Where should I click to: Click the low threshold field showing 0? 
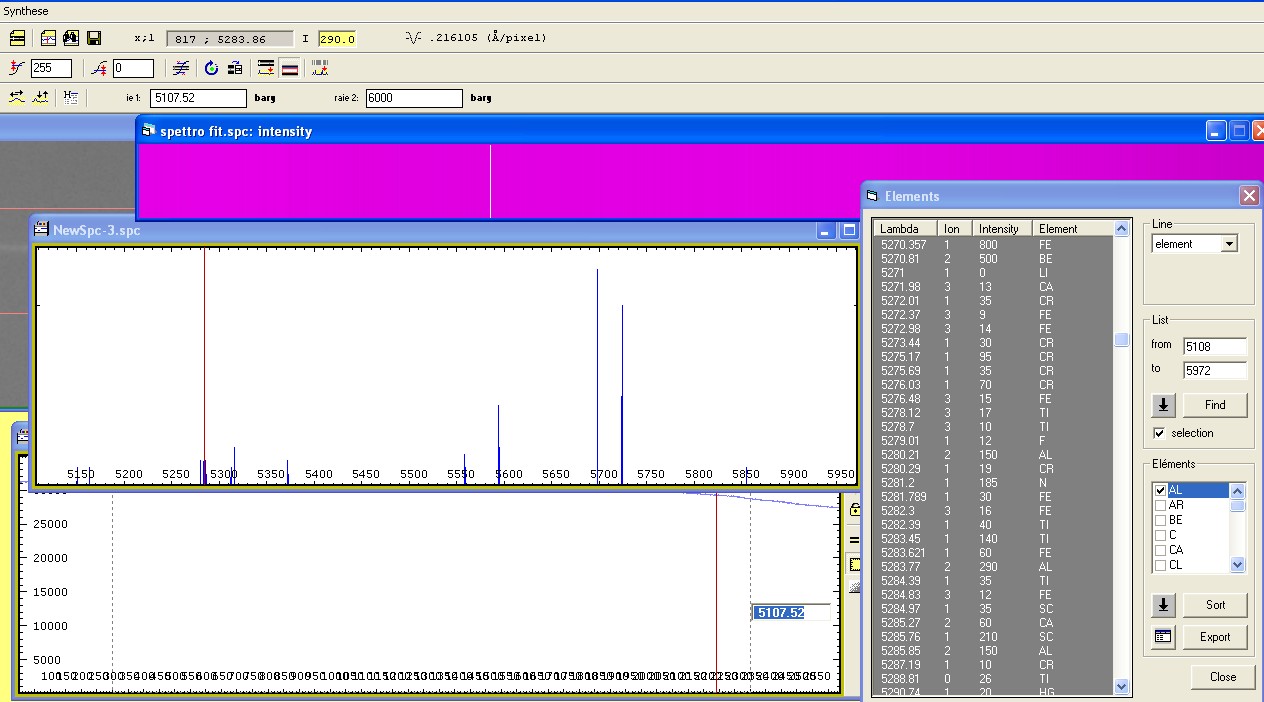point(133,68)
